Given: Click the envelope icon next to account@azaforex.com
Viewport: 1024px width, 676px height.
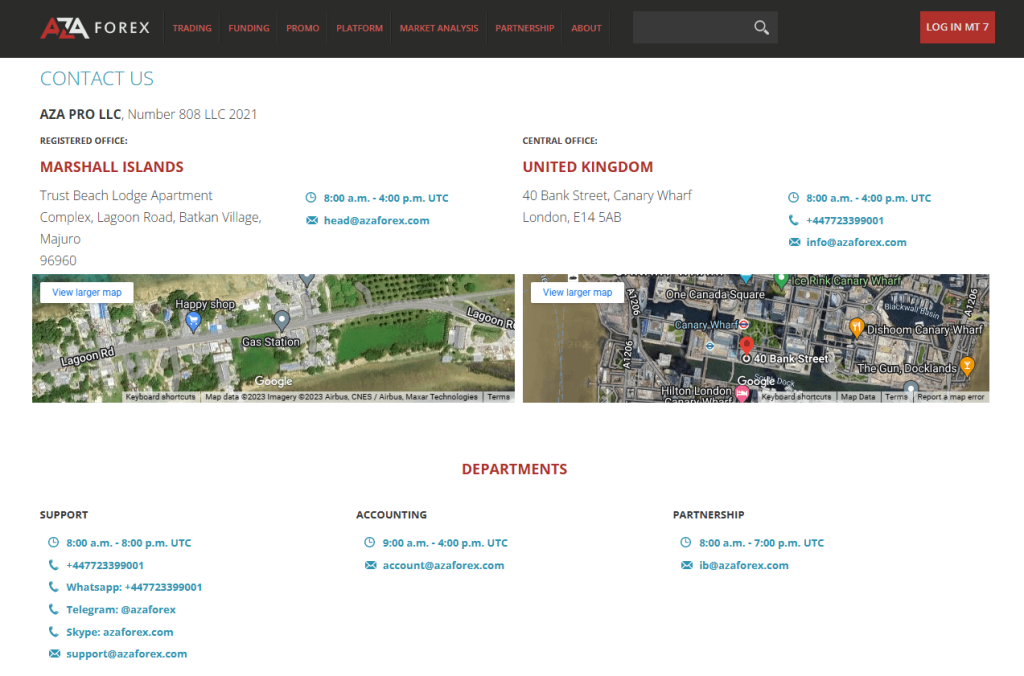Looking at the screenshot, I should 370,565.
